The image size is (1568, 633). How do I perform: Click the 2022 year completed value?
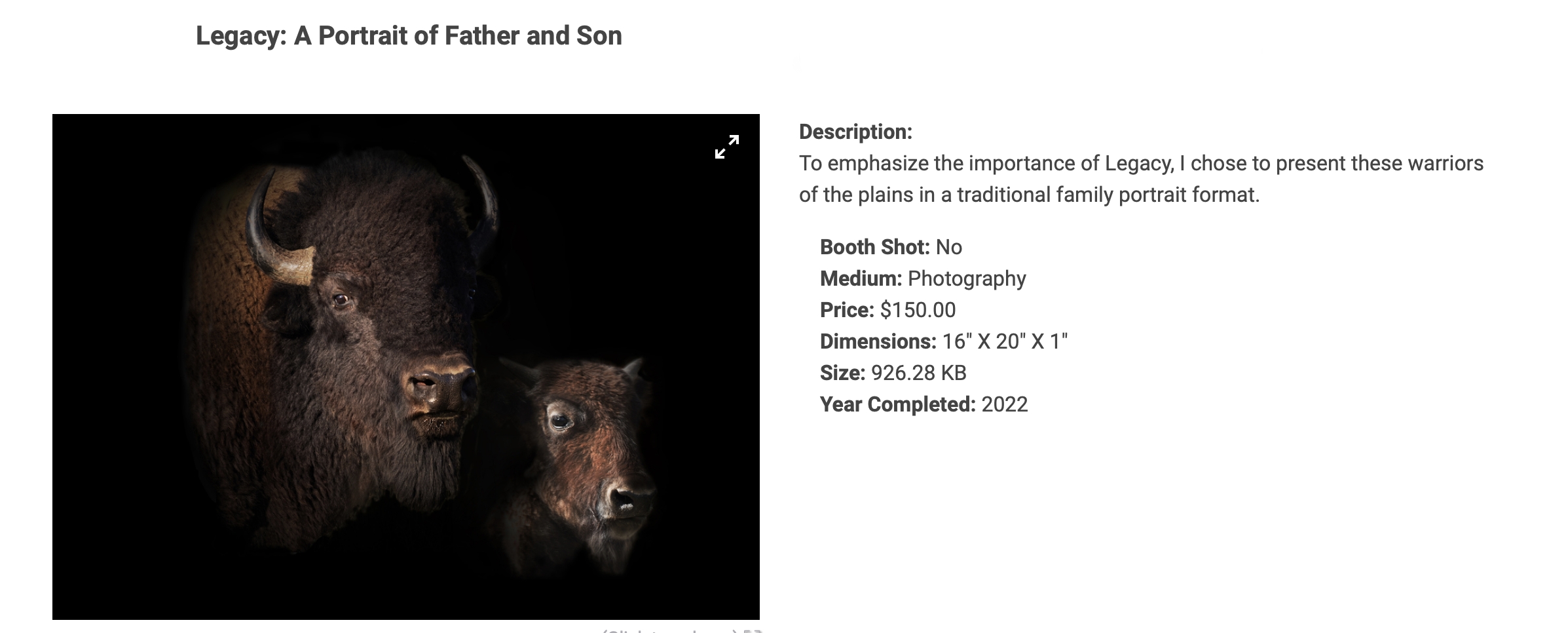click(x=1004, y=404)
